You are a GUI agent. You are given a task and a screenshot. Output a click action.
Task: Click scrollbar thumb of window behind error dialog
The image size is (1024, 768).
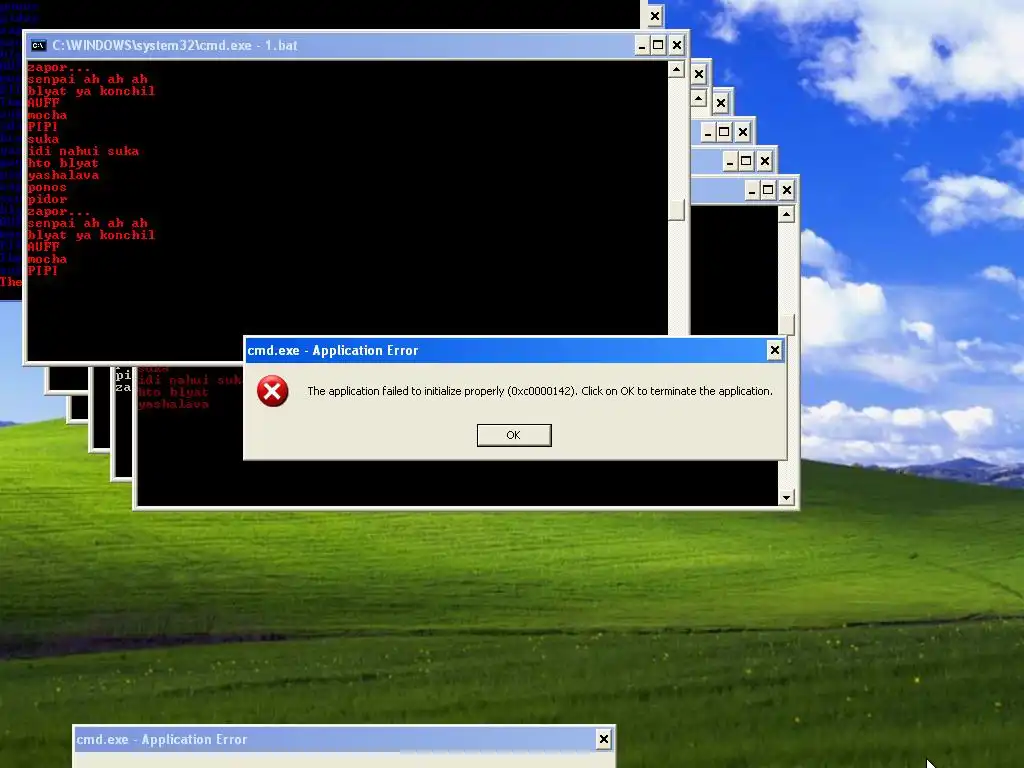786,325
